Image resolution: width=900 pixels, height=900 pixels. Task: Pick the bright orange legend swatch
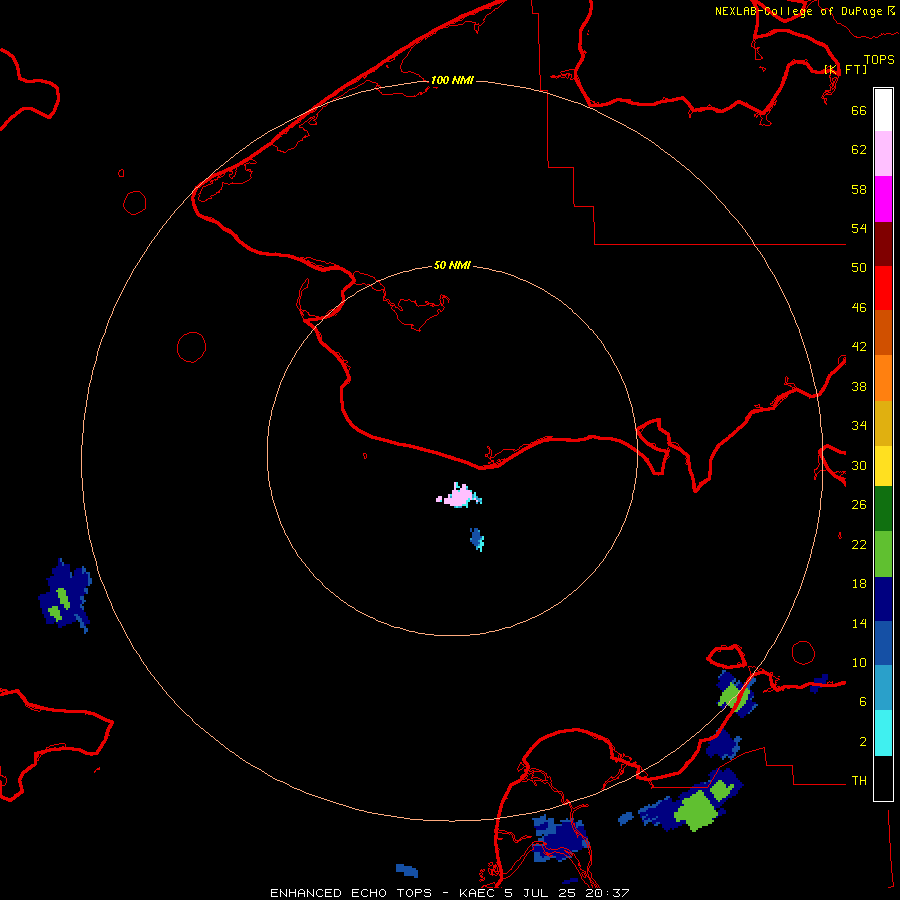click(883, 378)
